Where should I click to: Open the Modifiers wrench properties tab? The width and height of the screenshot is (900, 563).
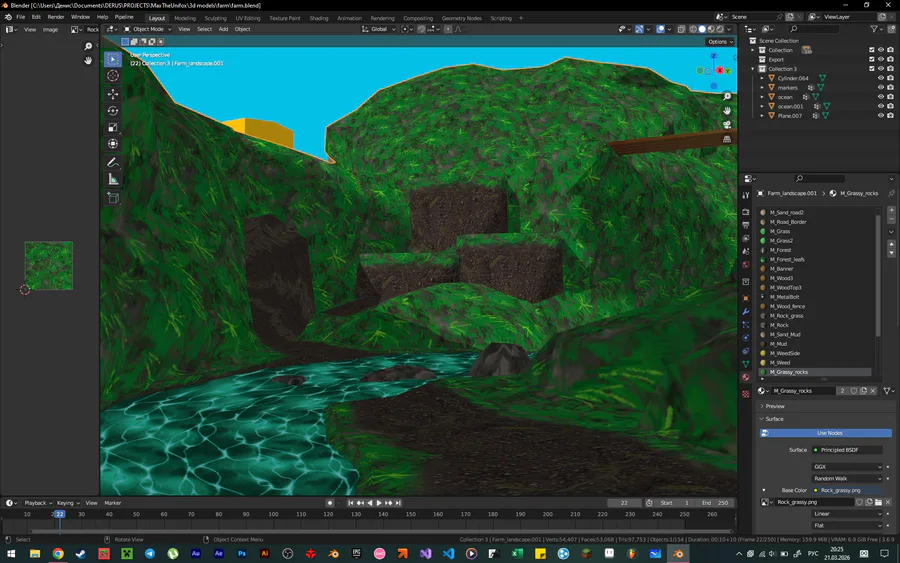(x=746, y=312)
